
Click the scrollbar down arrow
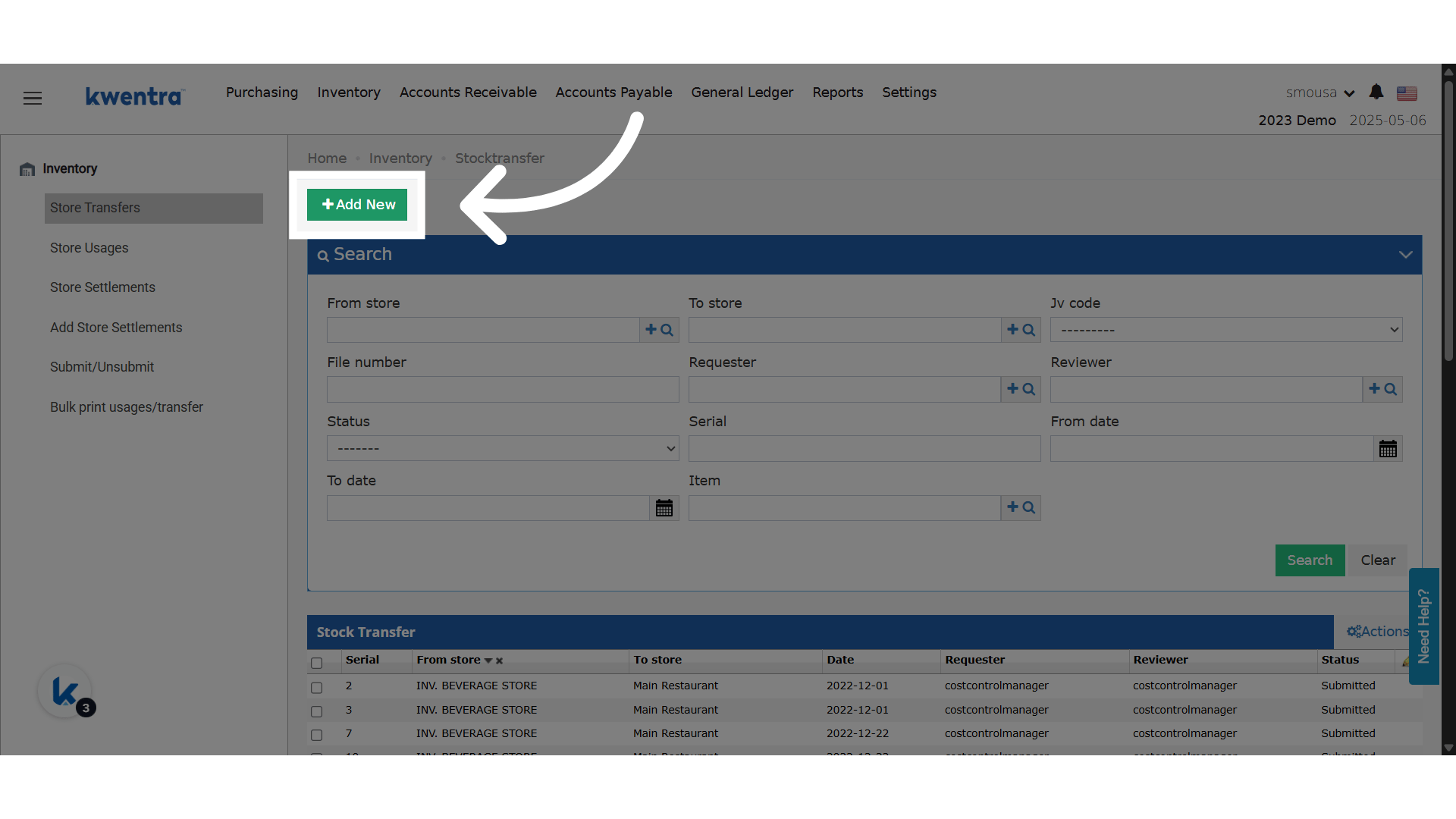click(1448, 748)
